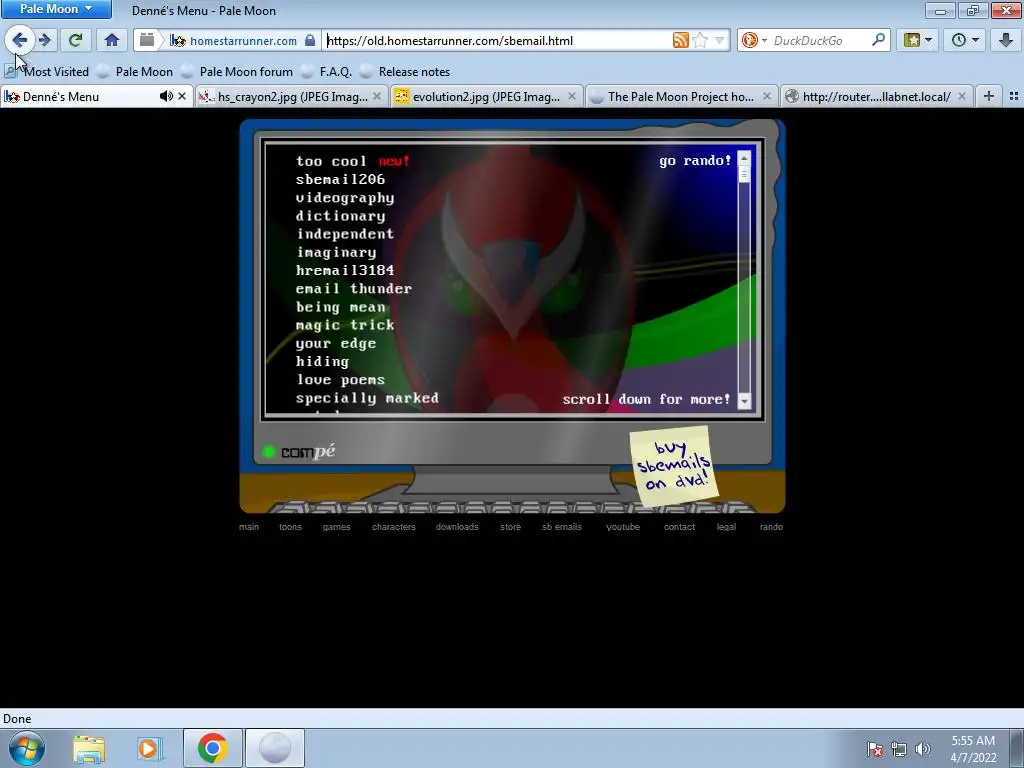Subscribe via the RSS feed icon
This screenshot has height=768, width=1024.
[680, 40]
